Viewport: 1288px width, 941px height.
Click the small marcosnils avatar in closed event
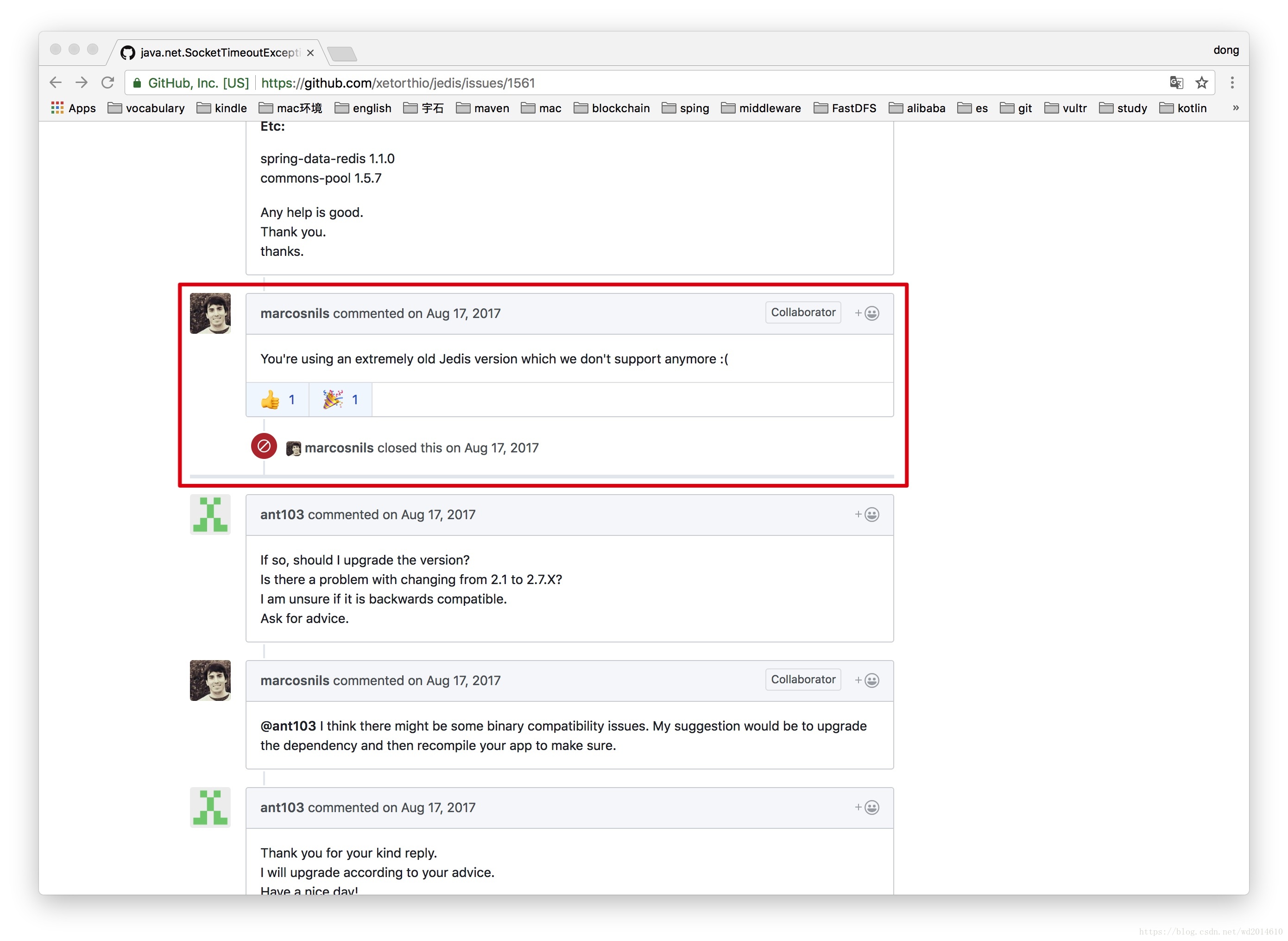[x=293, y=448]
